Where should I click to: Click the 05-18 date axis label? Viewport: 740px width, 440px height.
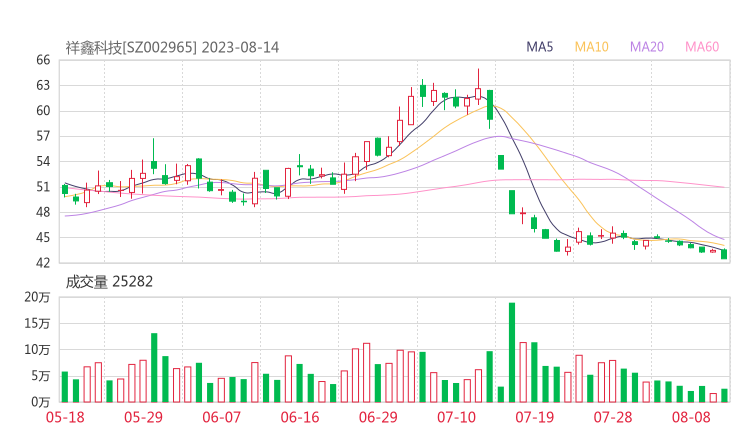(x=65, y=417)
